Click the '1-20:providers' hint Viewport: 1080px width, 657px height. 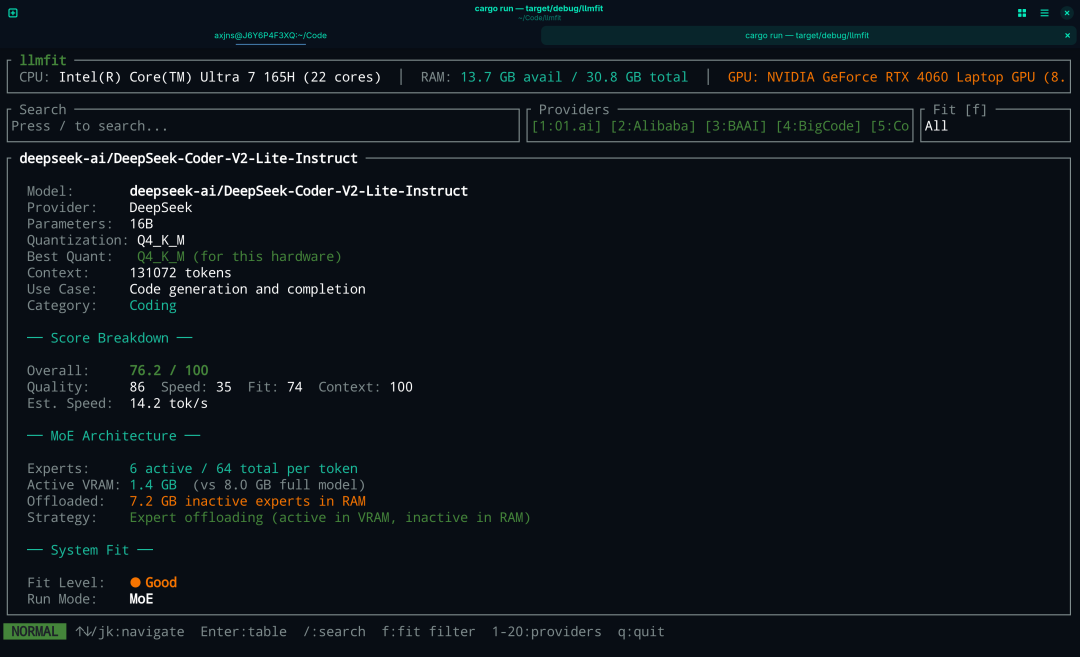pos(546,632)
